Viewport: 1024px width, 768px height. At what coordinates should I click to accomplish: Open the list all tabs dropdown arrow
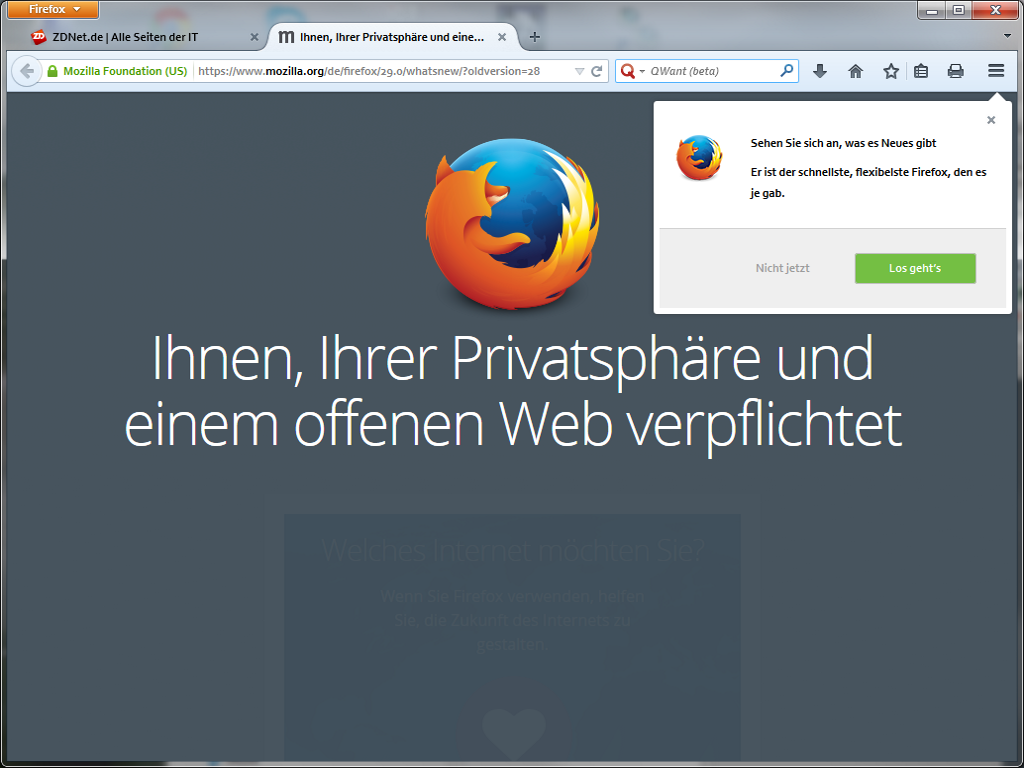coord(1007,36)
